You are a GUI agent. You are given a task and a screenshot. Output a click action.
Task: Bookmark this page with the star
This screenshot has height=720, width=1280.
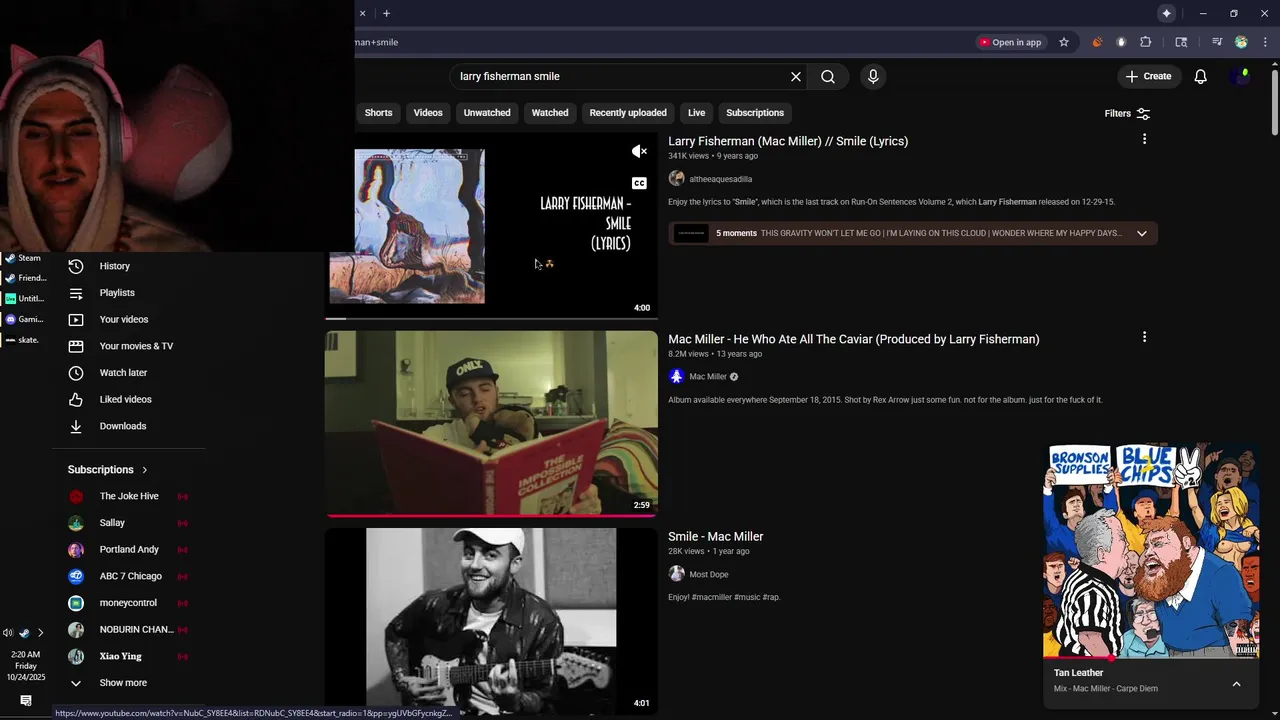coord(1064,42)
